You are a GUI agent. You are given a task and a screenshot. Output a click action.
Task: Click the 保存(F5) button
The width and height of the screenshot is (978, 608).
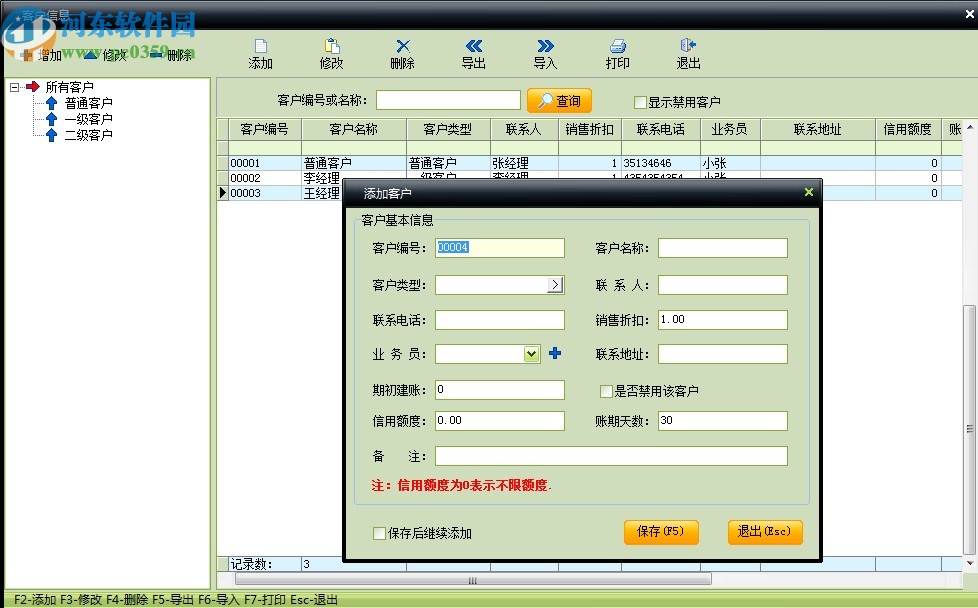coord(661,533)
